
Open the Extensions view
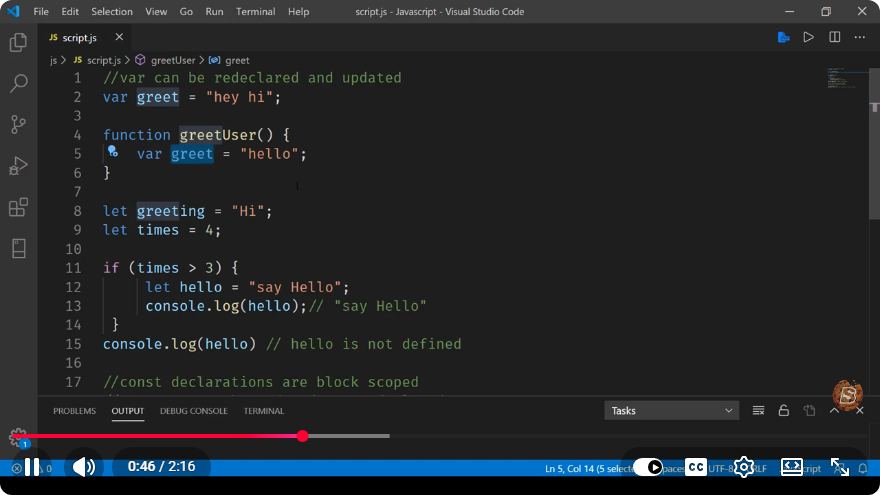pyautogui.click(x=18, y=207)
